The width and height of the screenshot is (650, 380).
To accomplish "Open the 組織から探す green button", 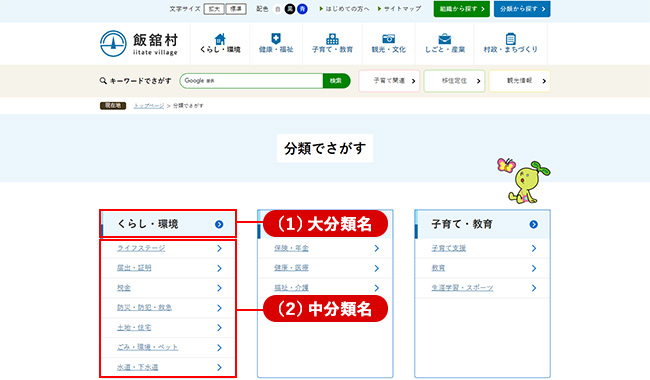I will [461, 9].
